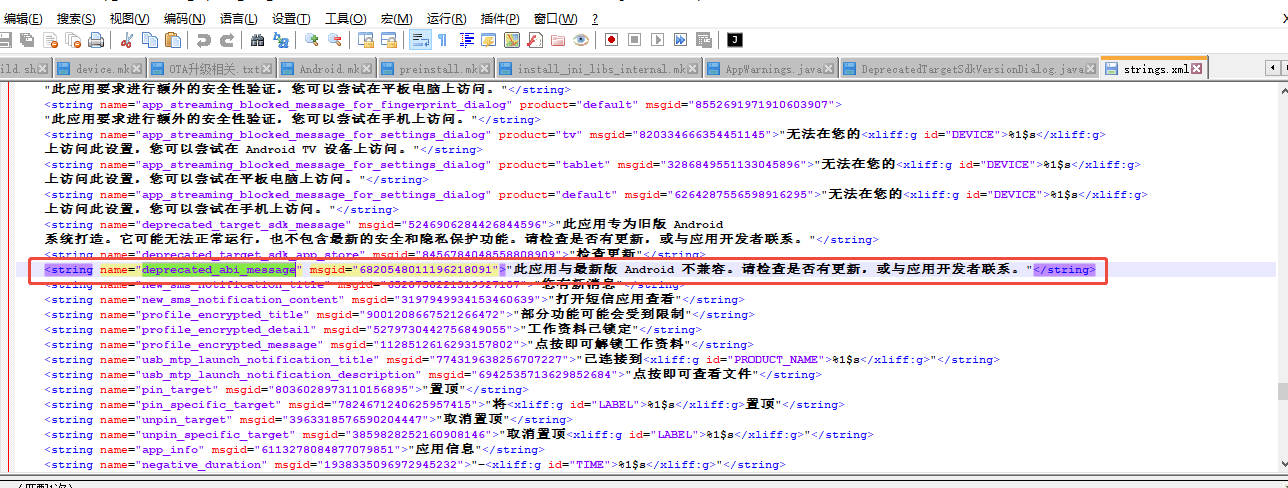Open the ? help menu
Image resolution: width=1288 pixels, height=488 pixels.
coord(595,19)
